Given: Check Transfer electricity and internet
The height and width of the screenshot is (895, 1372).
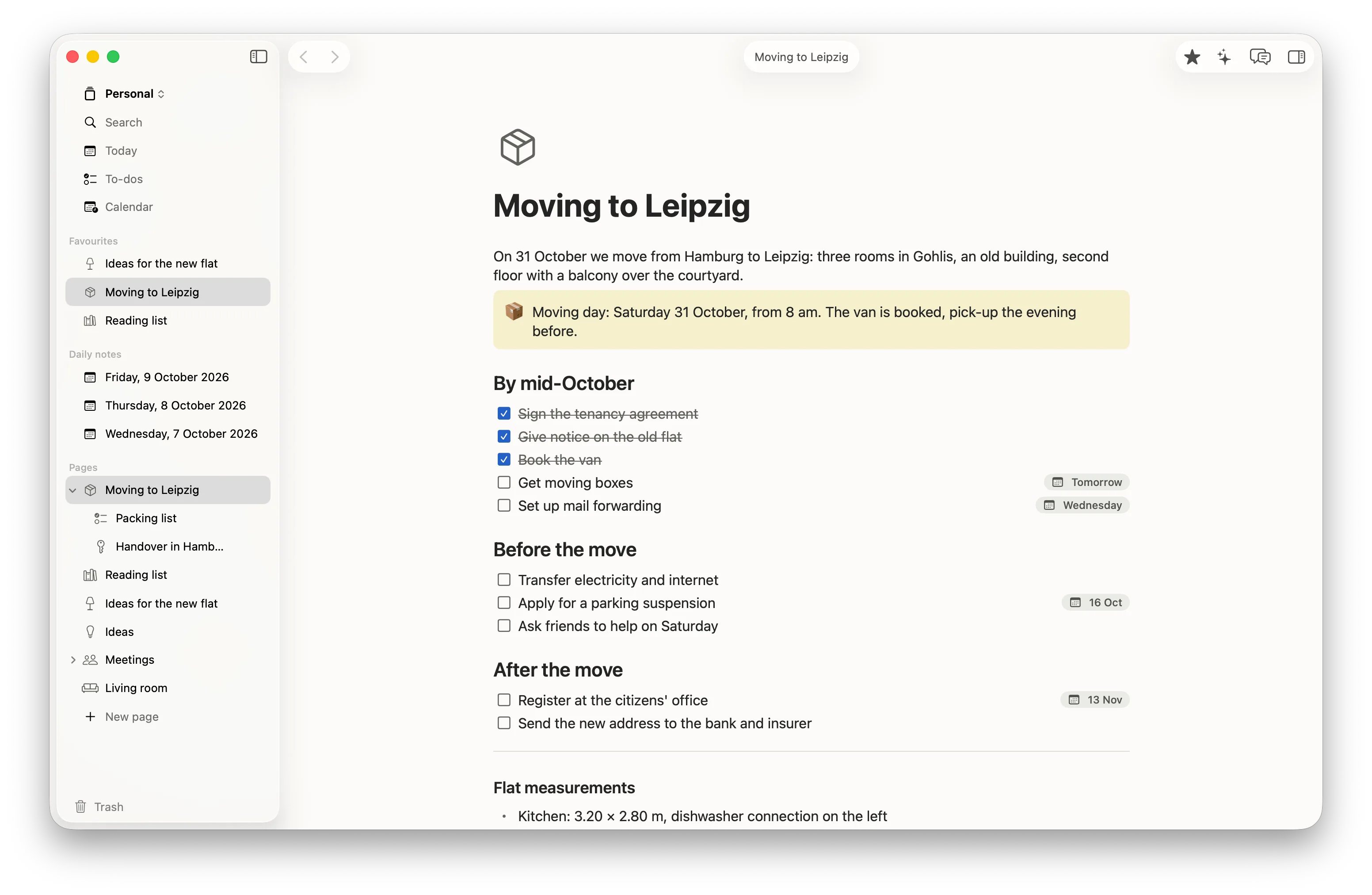Looking at the screenshot, I should (x=504, y=580).
